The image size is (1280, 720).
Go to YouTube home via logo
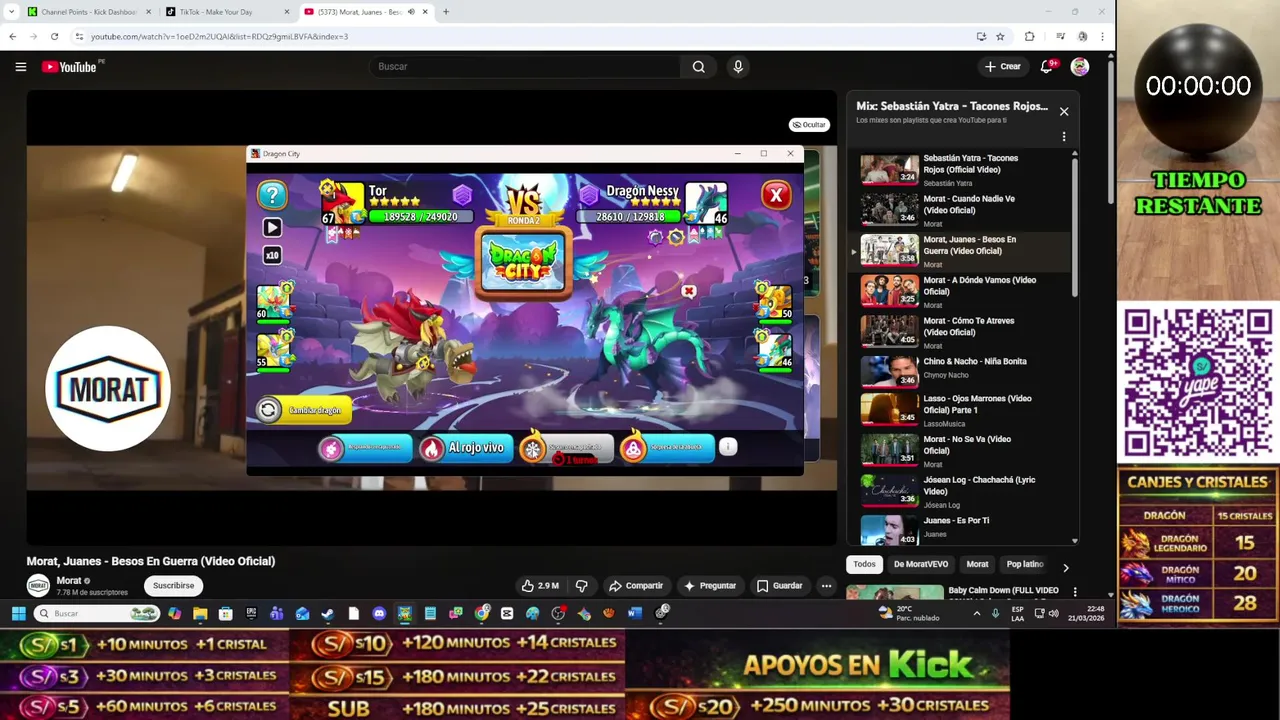70,67
